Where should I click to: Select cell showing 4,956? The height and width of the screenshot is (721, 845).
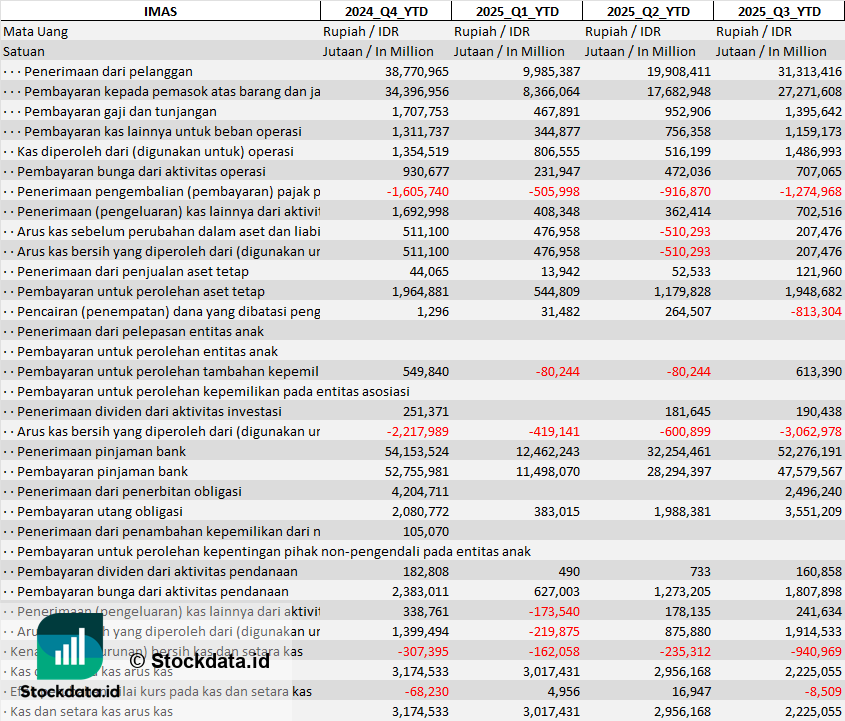click(563, 691)
